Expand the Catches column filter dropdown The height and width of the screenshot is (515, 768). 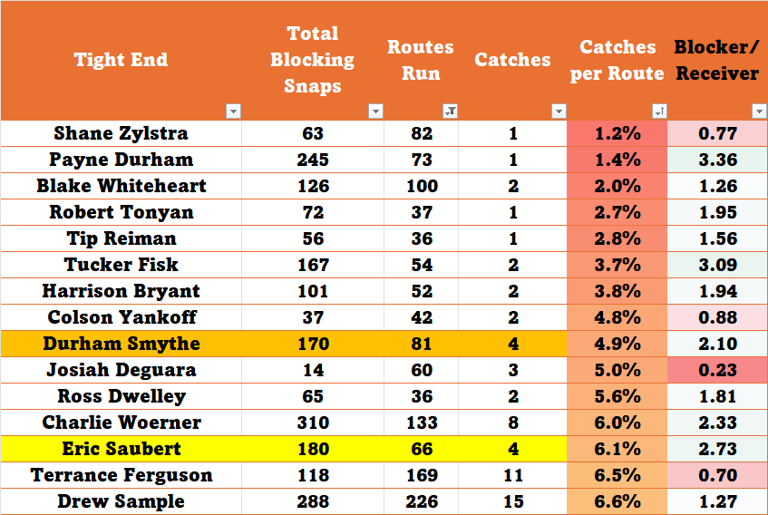(x=557, y=111)
